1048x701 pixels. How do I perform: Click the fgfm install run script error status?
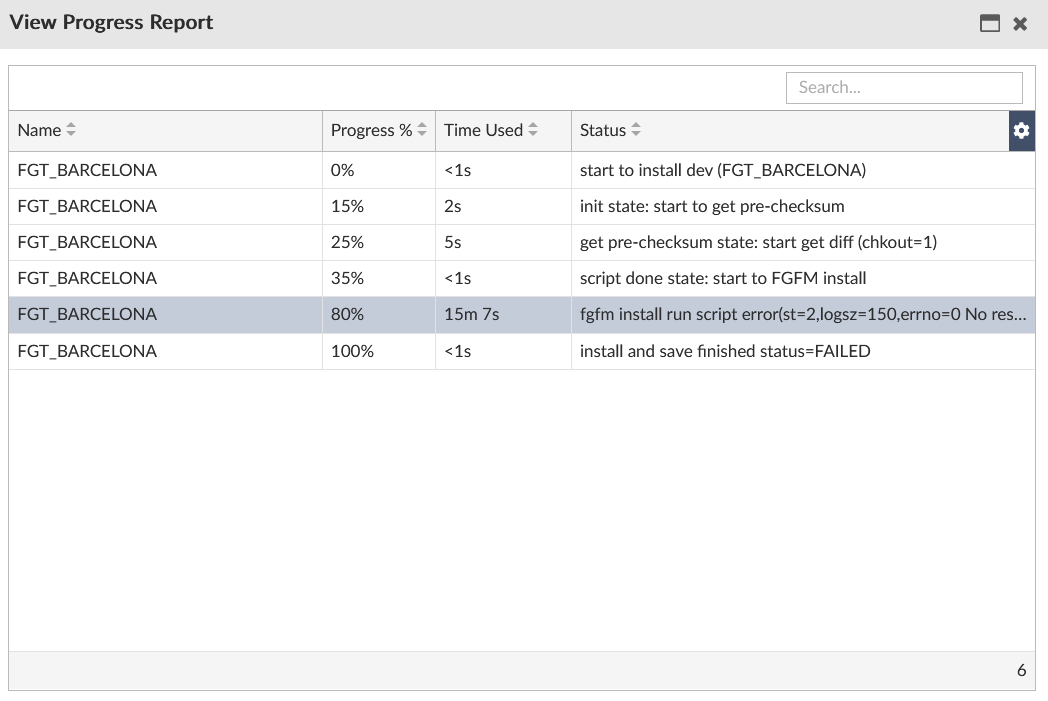pyautogui.click(x=802, y=314)
